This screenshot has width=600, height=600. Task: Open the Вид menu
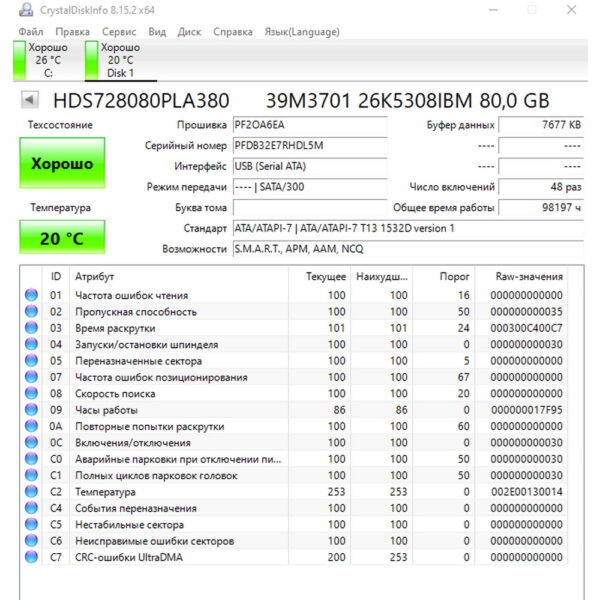[157, 32]
